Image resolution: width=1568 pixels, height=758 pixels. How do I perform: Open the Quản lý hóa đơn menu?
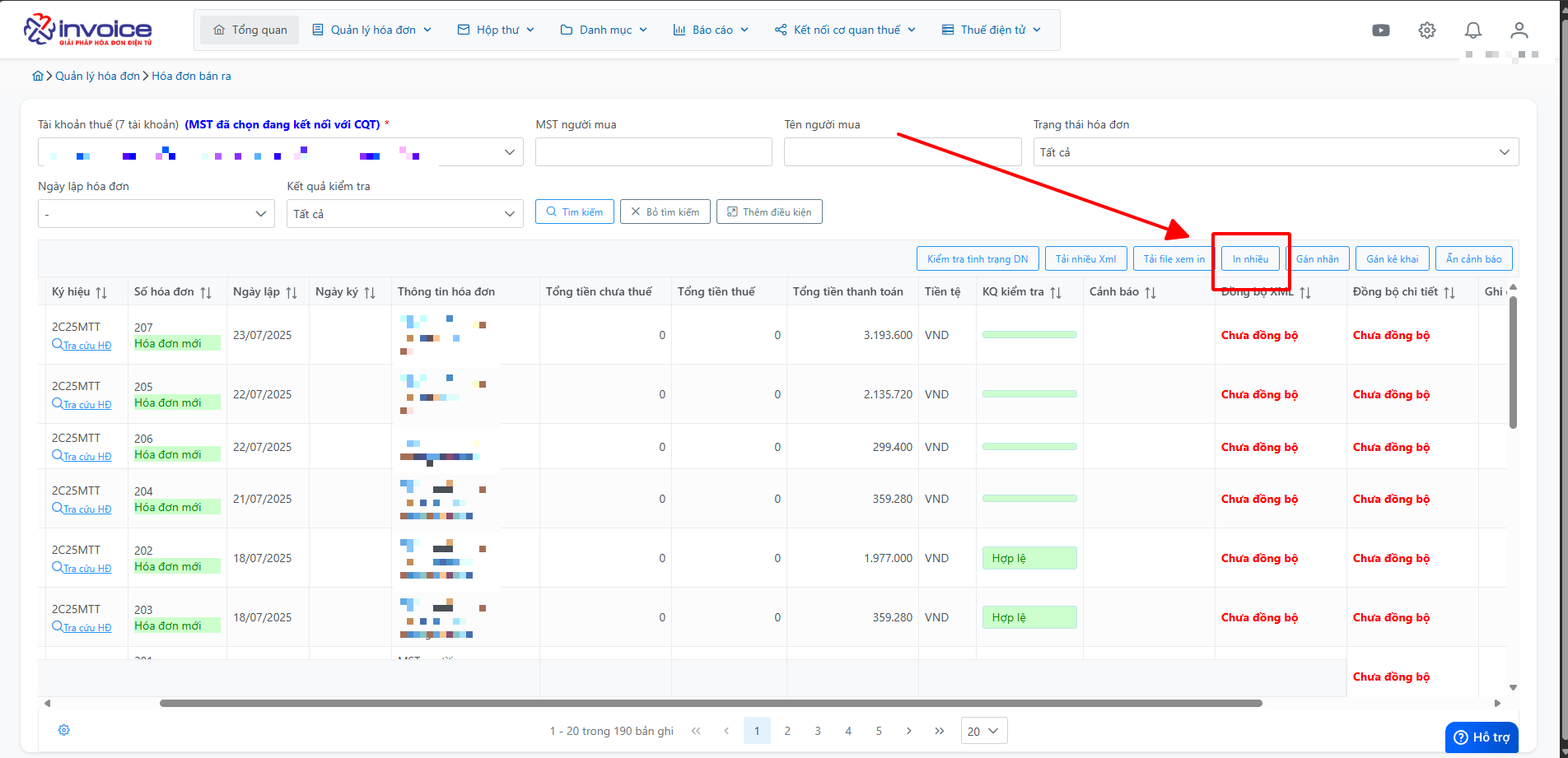coord(372,30)
